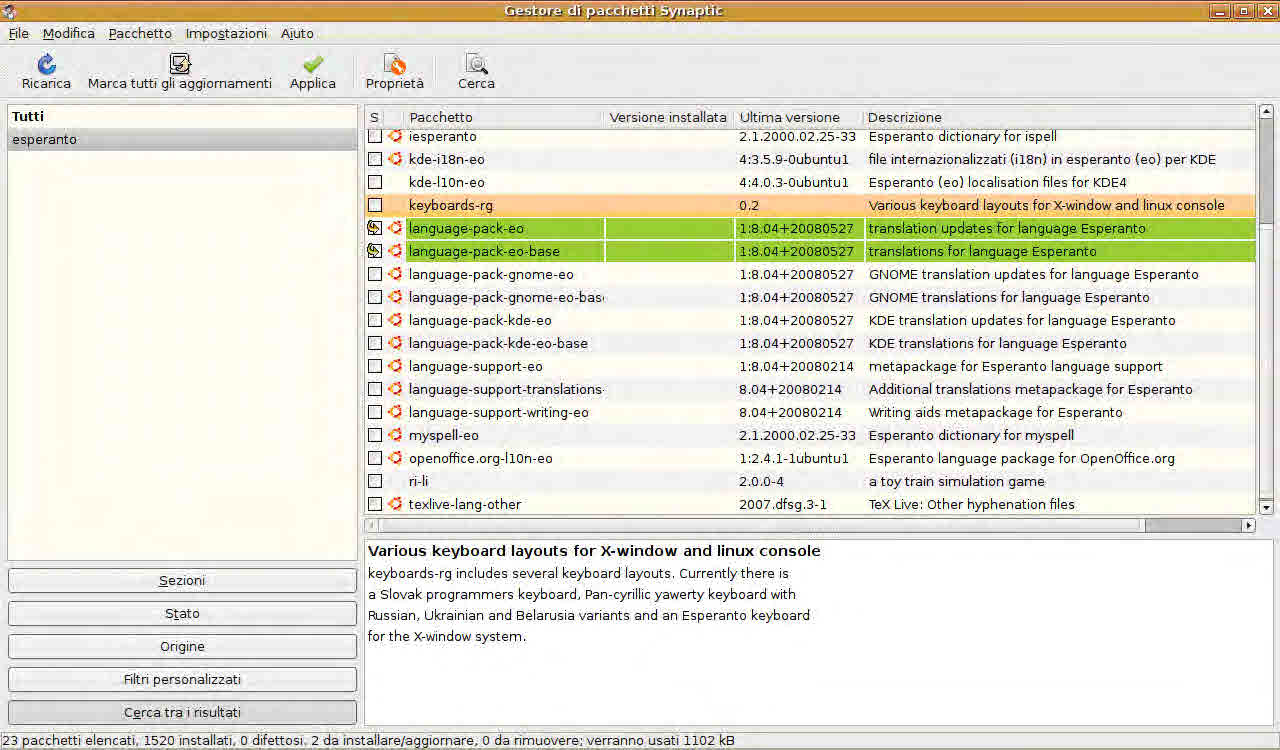Apply changes with the Applica icon
The width and height of the screenshot is (1280, 750).
point(313,64)
